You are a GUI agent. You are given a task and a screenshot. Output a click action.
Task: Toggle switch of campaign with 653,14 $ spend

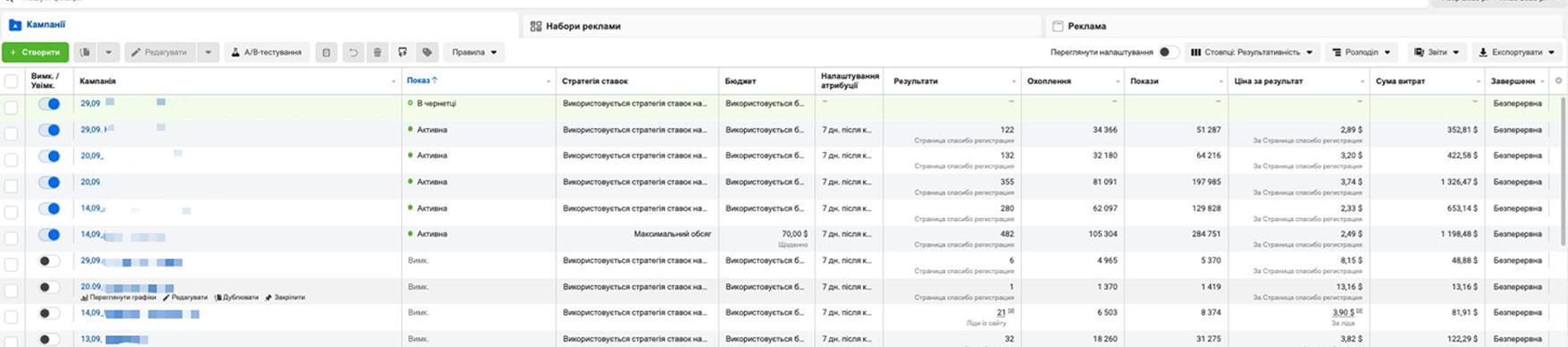tap(49, 208)
